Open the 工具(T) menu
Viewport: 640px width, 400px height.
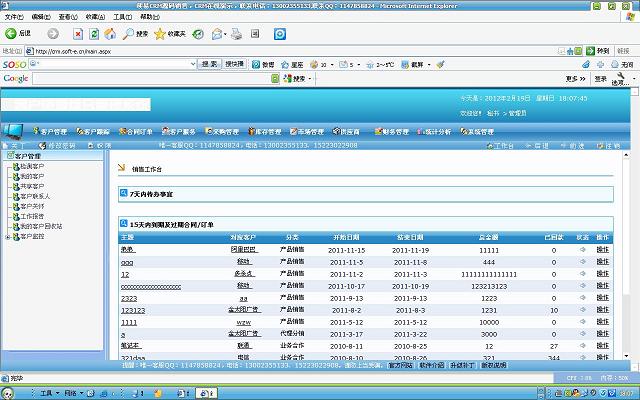coord(121,17)
